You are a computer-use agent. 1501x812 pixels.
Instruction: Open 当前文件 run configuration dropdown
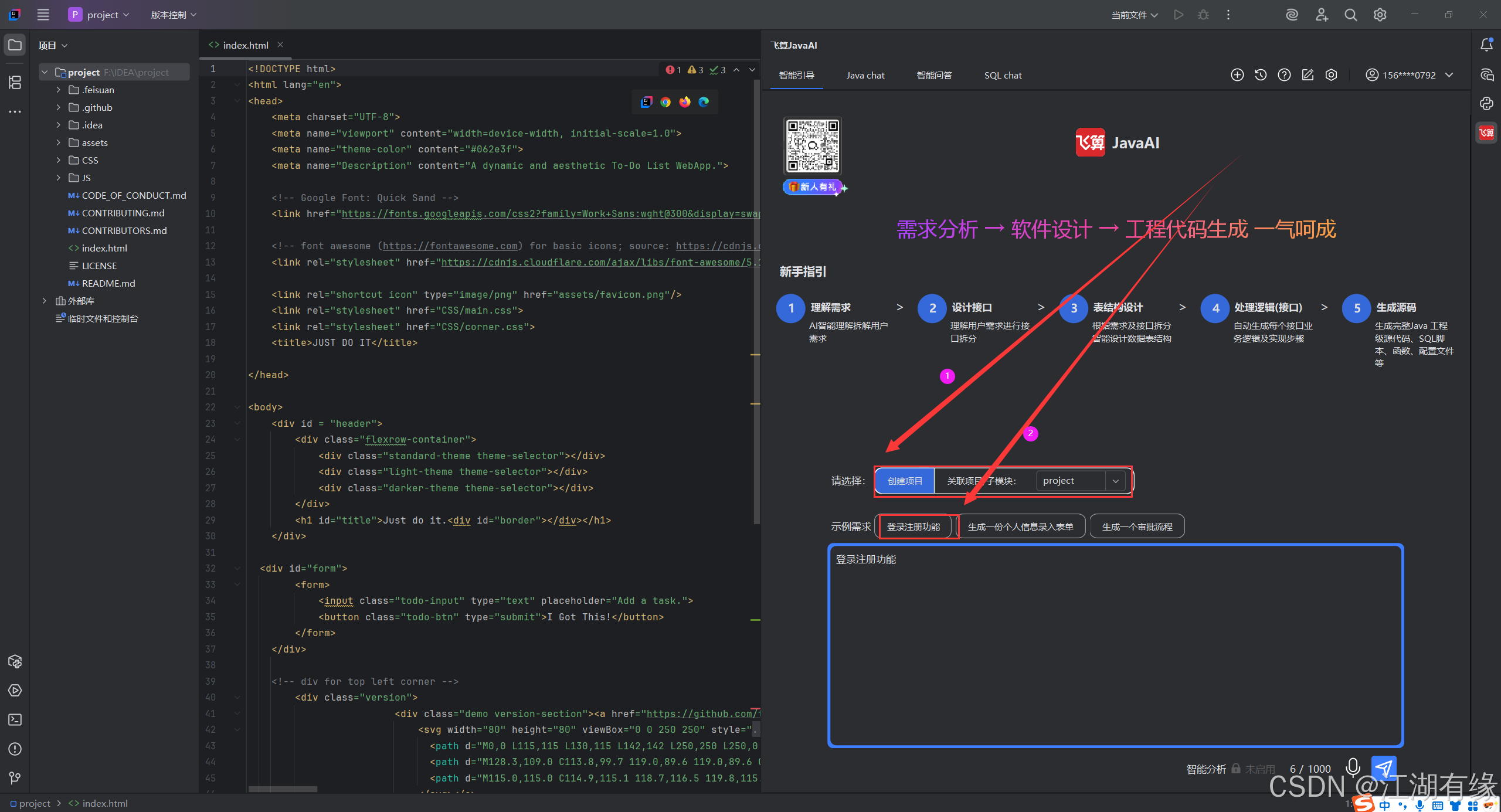click(1135, 15)
